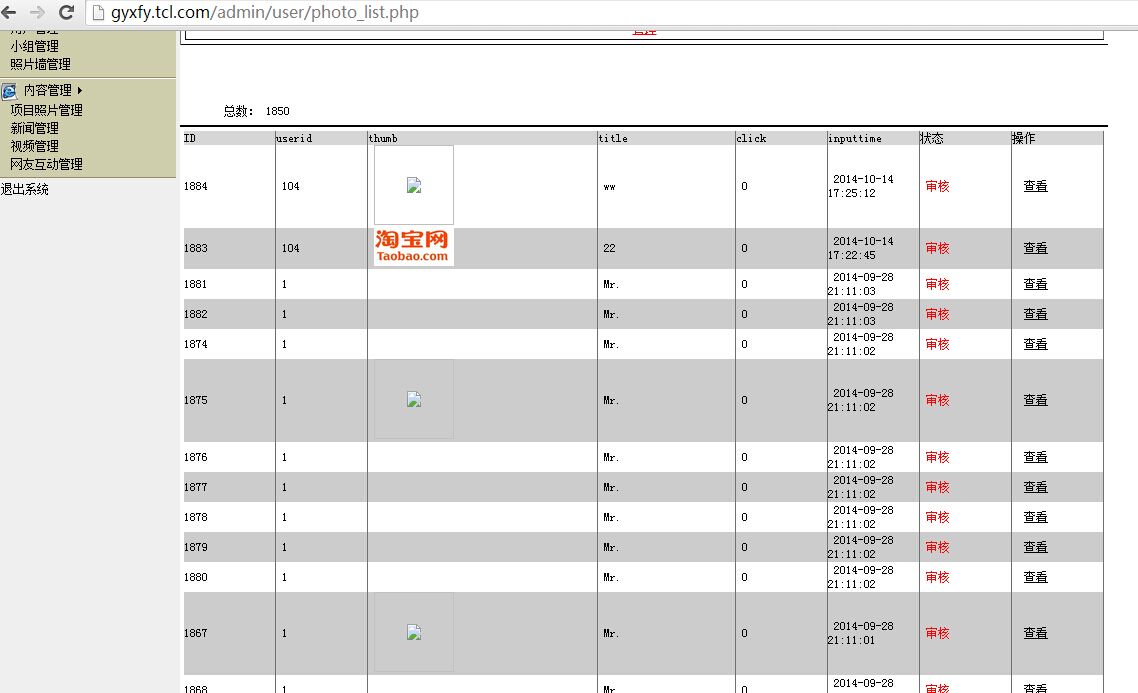Click the browser back arrow
1138x693 pixels.
(x=9, y=12)
